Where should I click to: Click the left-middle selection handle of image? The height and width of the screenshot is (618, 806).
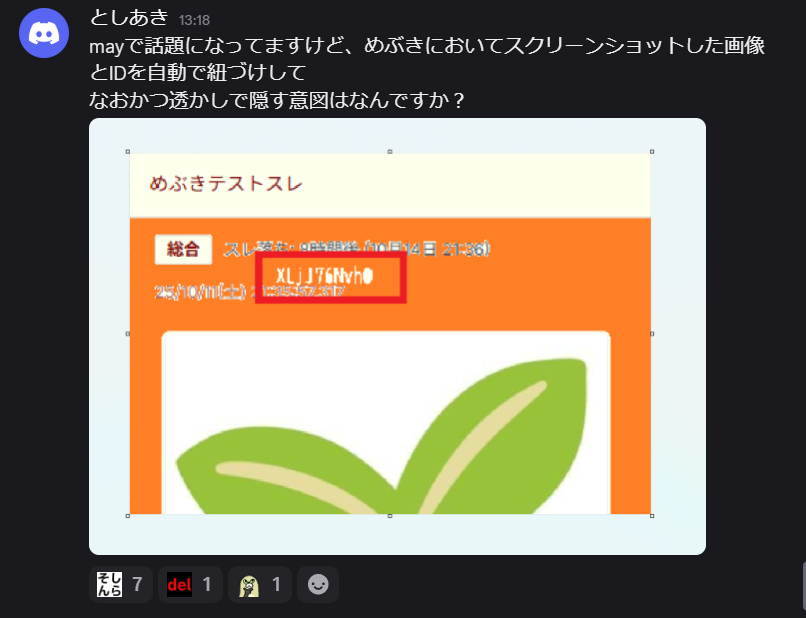point(128,334)
